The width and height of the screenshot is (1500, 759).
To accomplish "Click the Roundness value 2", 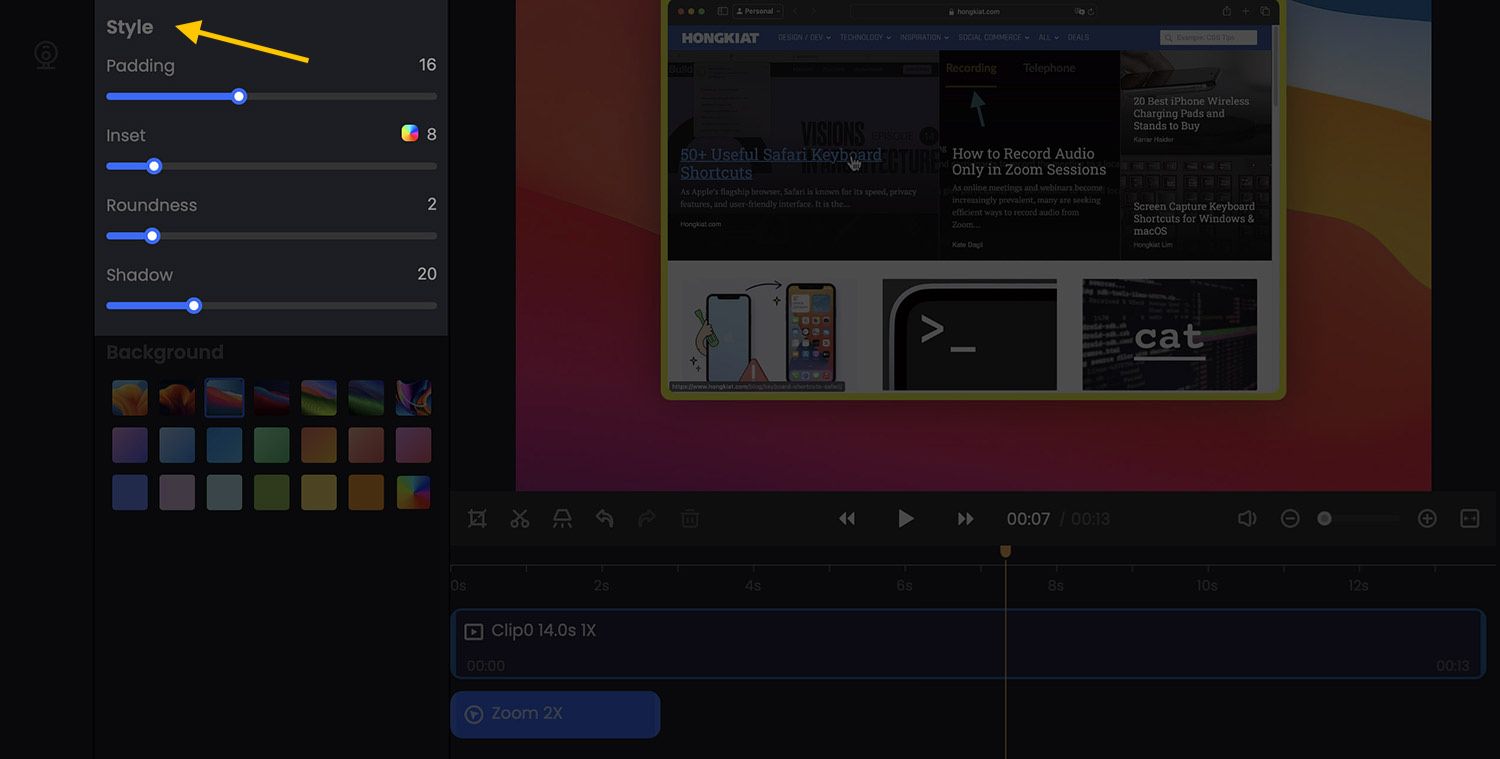I will pos(432,204).
